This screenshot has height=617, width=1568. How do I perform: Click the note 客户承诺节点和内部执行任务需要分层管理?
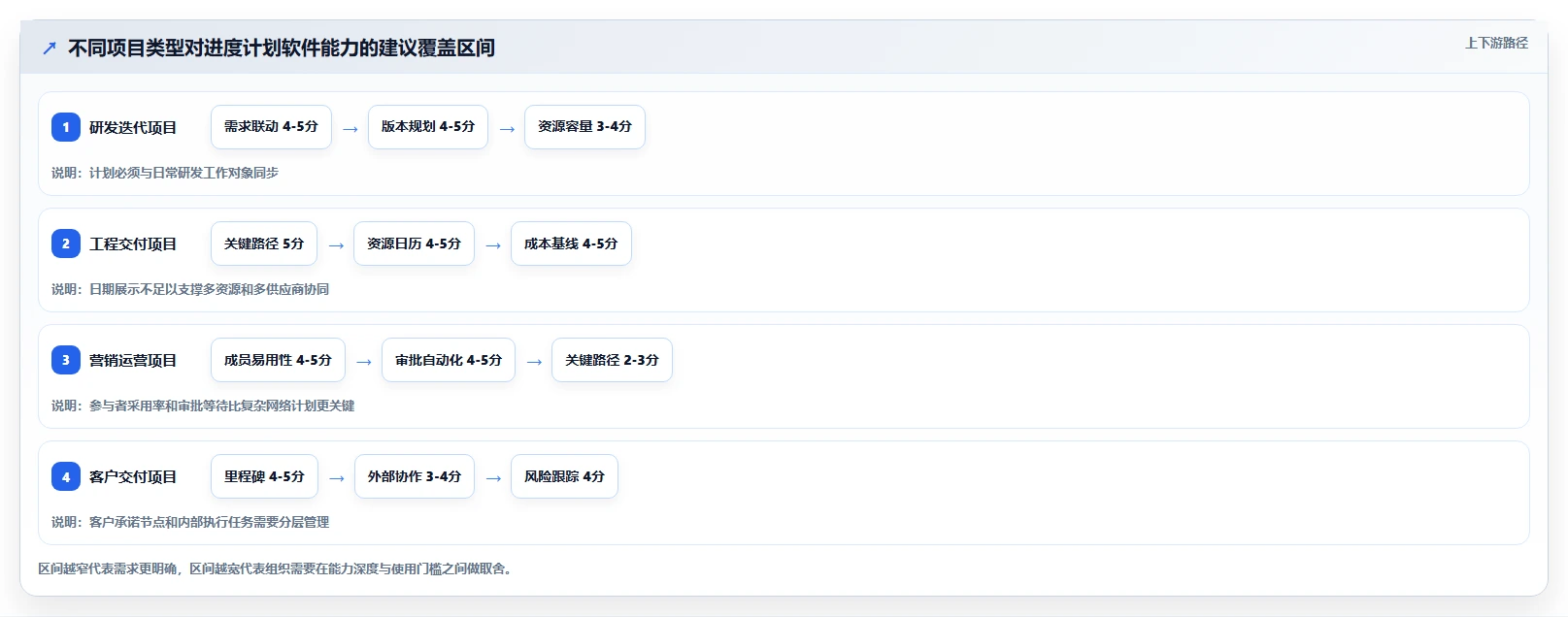pos(209,522)
